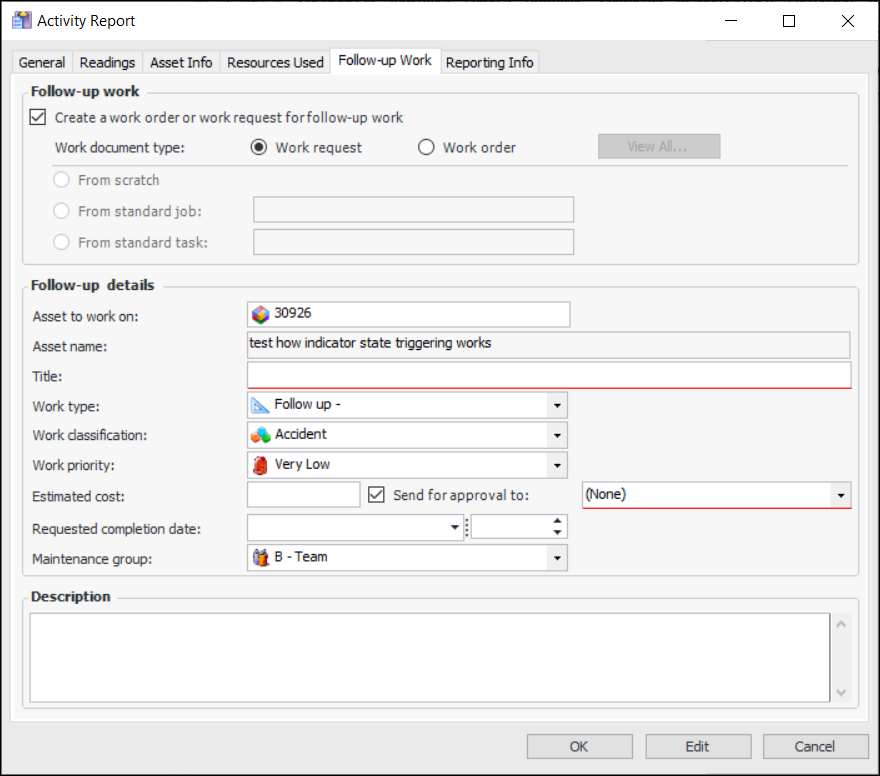The image size is (880, 776).
Task: Open the Requested completion date calendar dropdown
Action: click(x=455, y=527)
